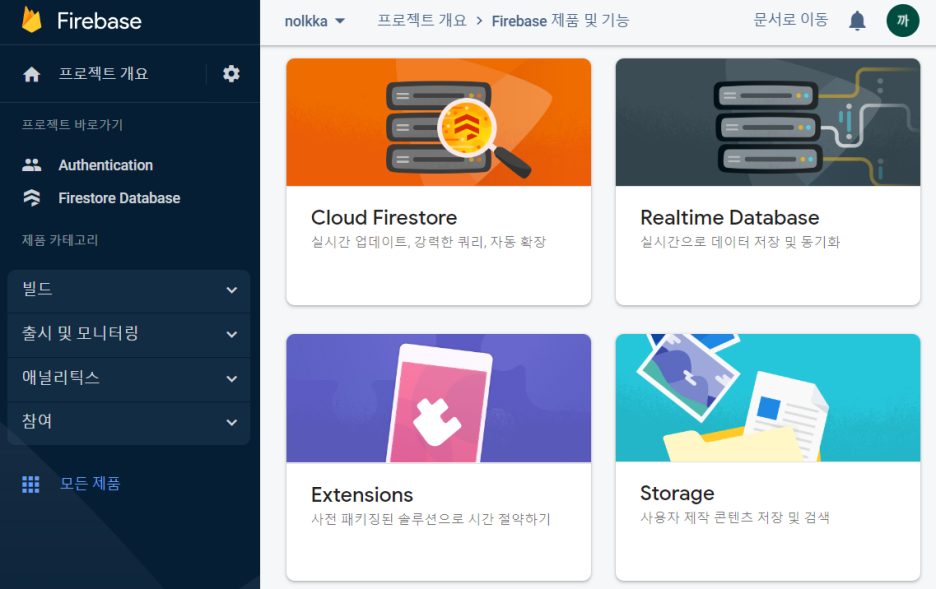
Task: Open the 모든 제품 link
Action: coord(90,483)
